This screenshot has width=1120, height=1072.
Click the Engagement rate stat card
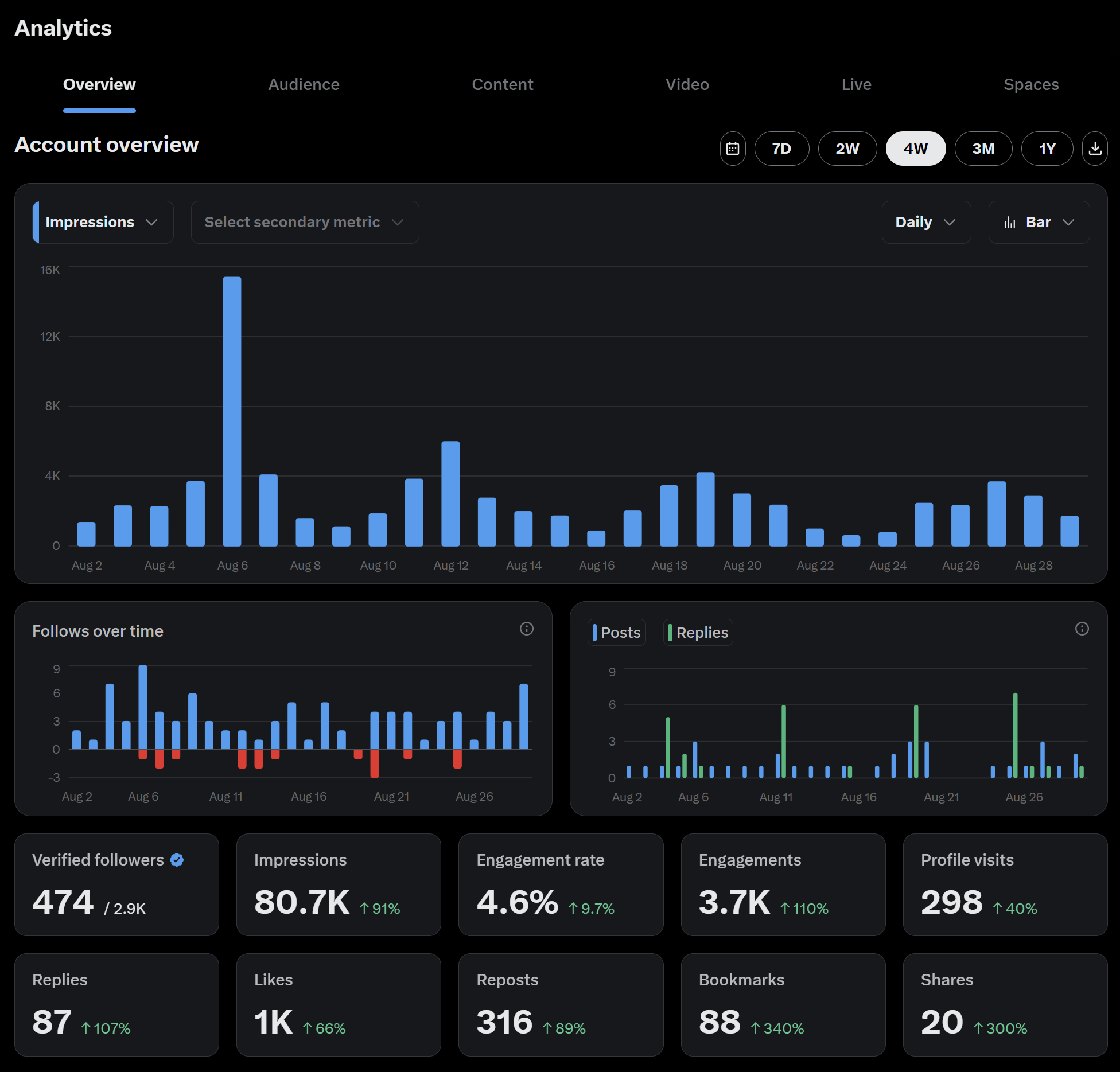tap(561, 884)
